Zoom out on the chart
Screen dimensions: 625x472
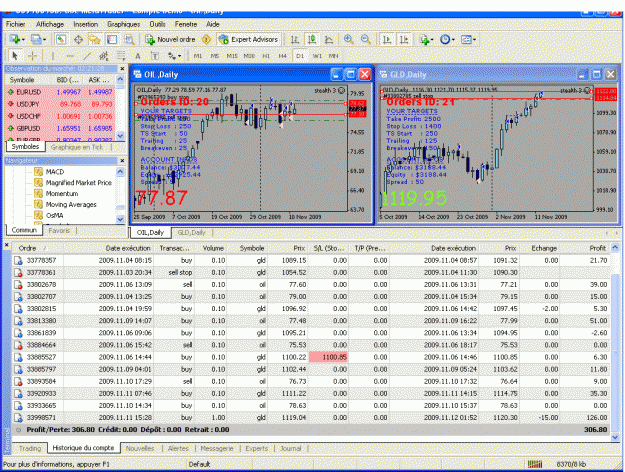(x=366, y=39)
